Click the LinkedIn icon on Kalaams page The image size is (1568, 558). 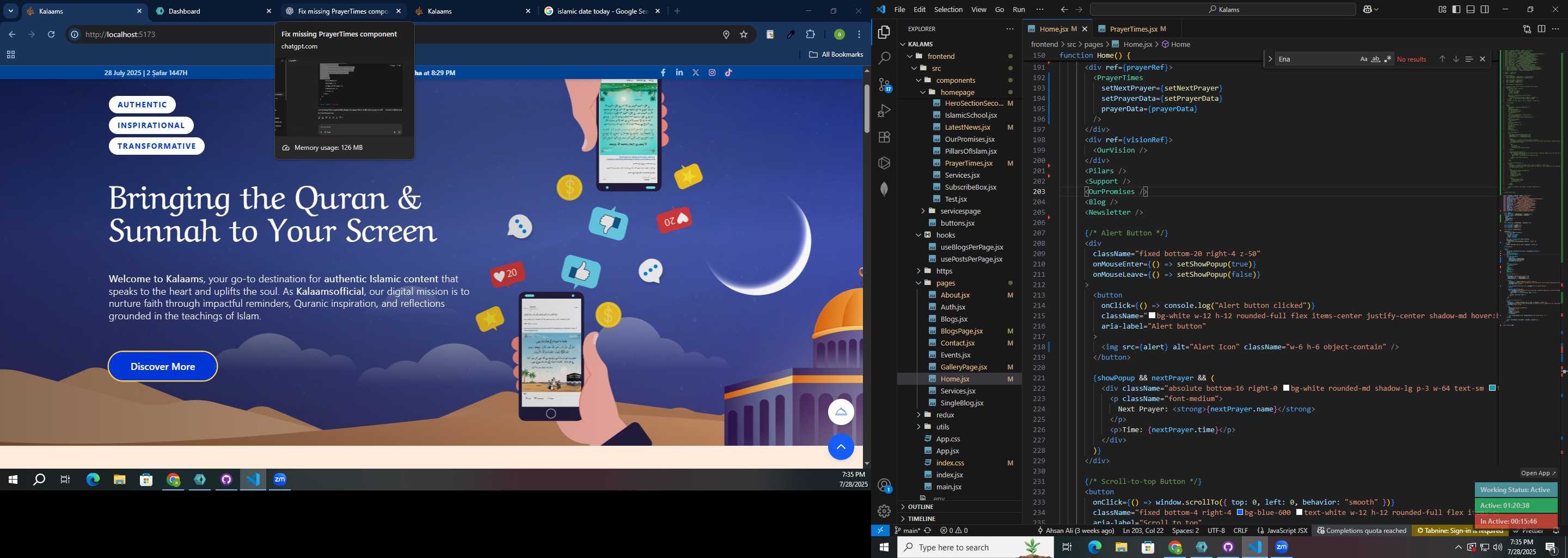click(679, 72)
